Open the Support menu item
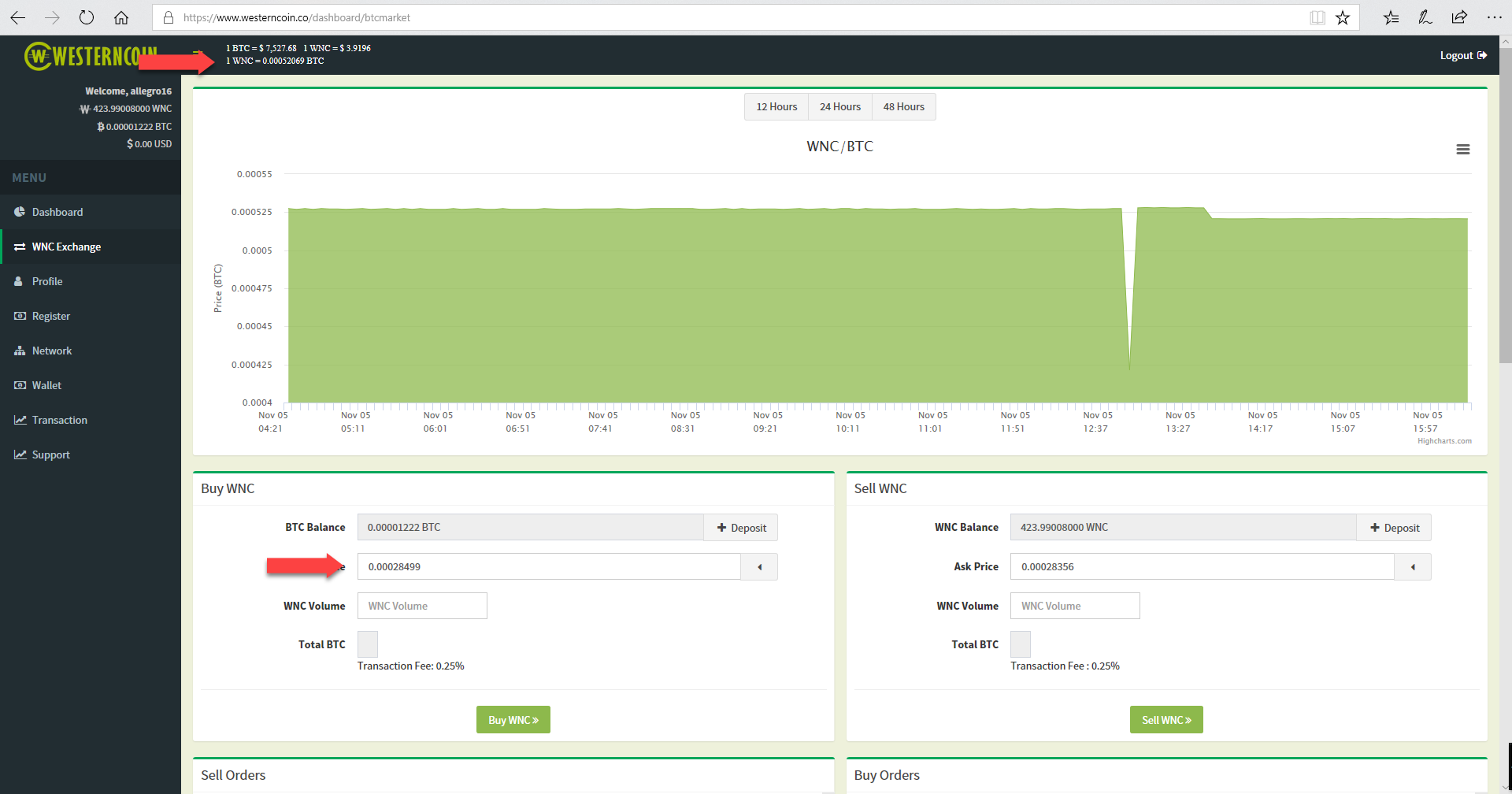Viewport: 1512px width, 794px height. tap(91, 455)
